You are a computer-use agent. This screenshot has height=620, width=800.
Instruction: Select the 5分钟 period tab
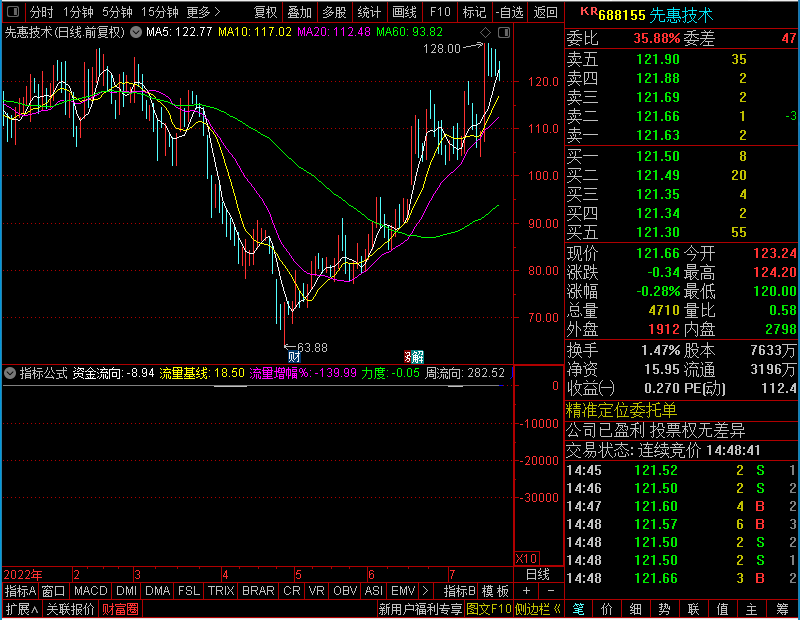click(x=117, y=12)
